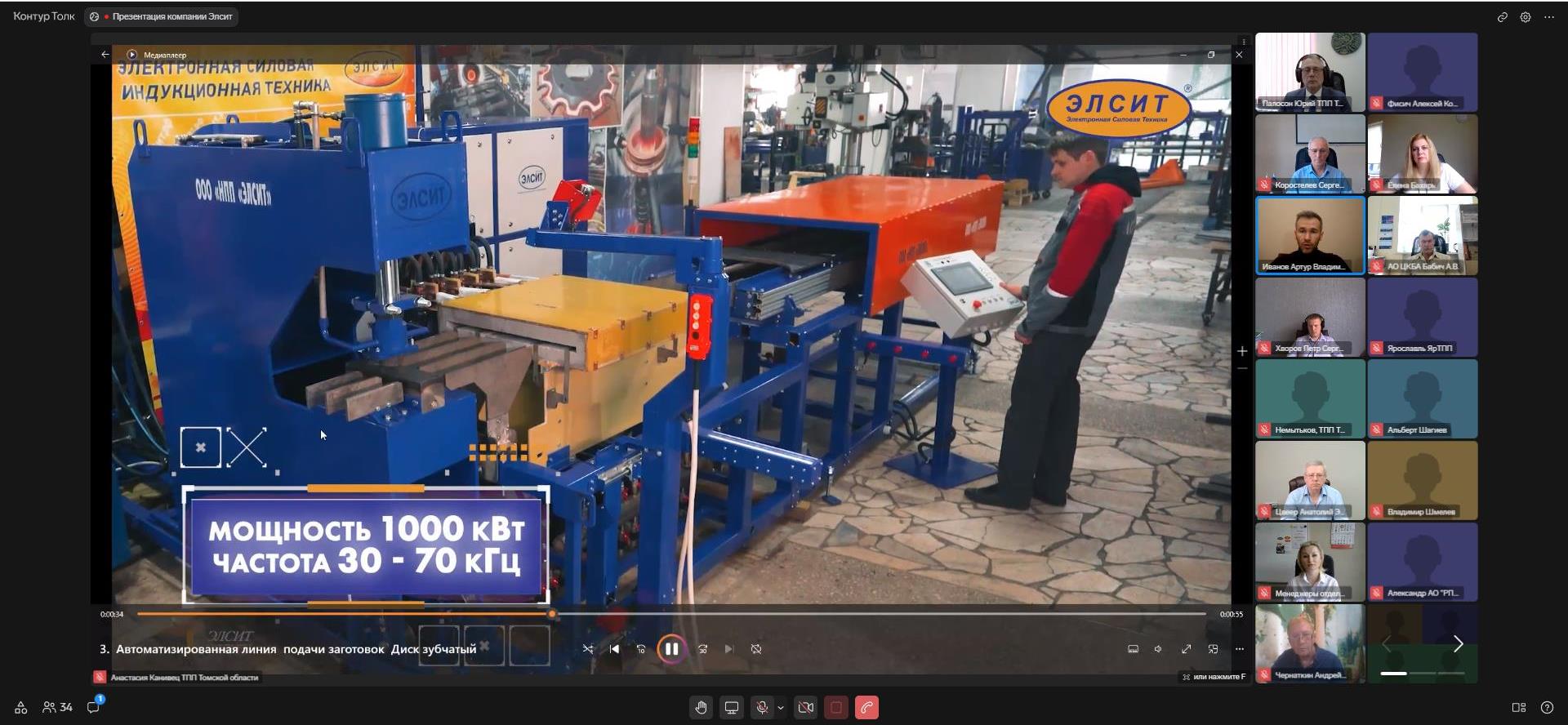
Task: Open microphone options dropdown arrow
Action: [781, 708]
